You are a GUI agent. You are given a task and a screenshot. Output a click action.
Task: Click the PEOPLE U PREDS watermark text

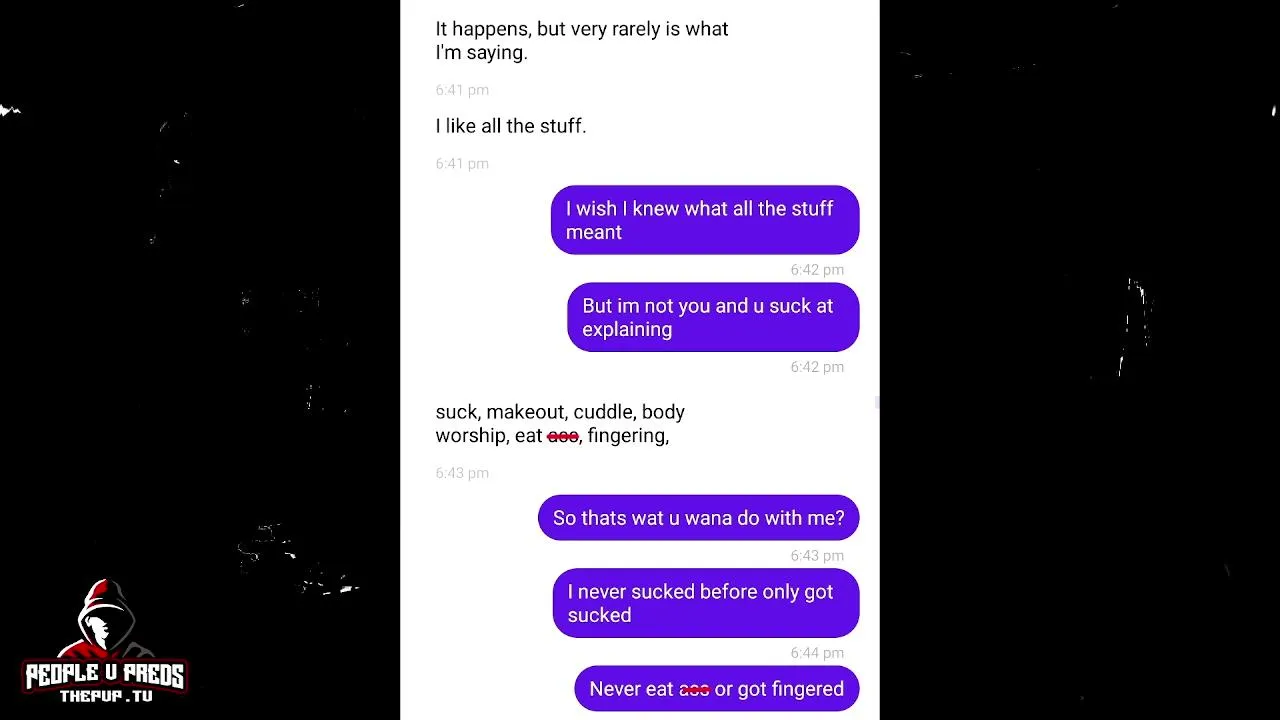(x=105, y=676)
